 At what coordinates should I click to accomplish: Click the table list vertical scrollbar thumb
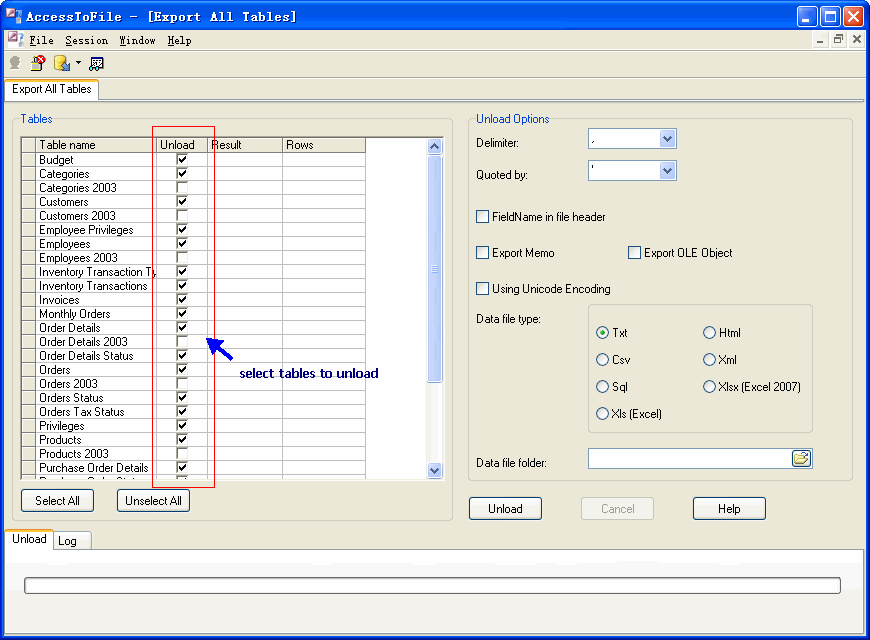coord(434,269)
